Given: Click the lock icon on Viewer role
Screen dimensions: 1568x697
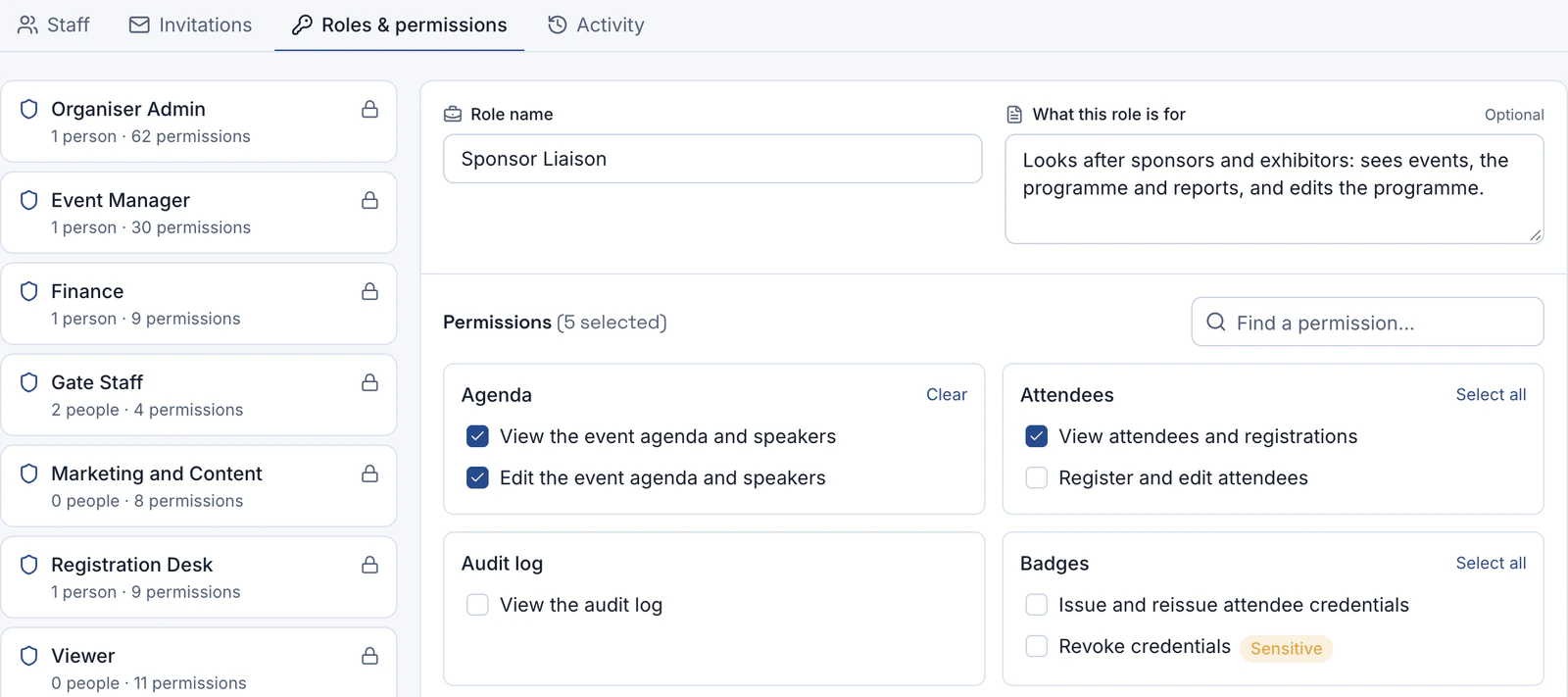Looking at the screenshot, I should coord(369,656).
